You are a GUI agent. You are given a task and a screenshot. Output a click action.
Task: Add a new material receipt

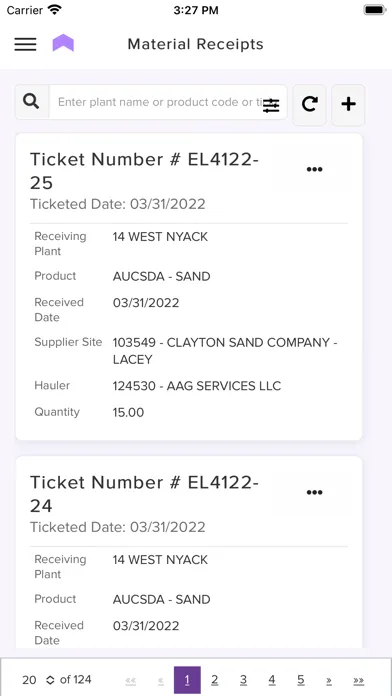coord(348,105)
